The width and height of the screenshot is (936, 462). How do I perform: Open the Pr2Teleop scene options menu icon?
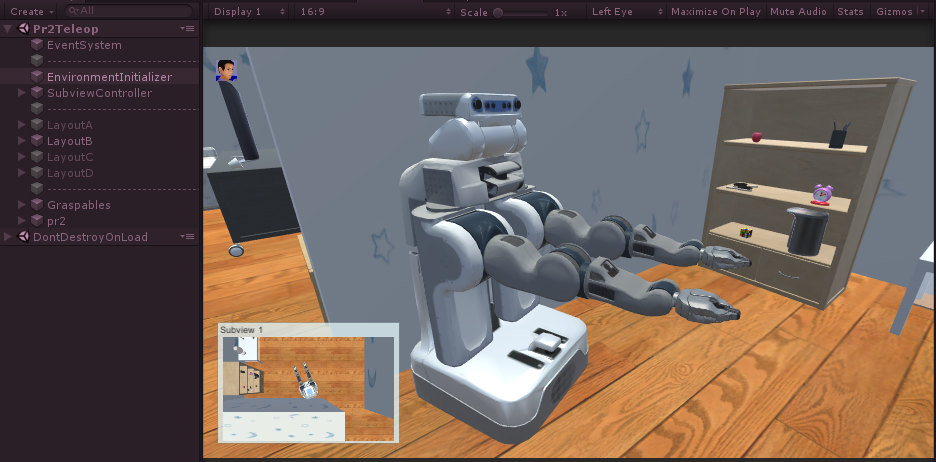pyautogui.click(x=187, y=29)
